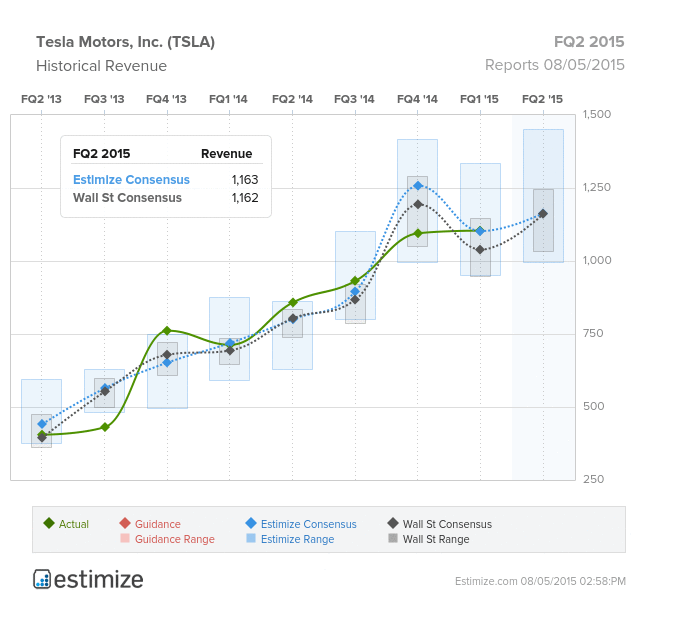
Task: Click Wall St Consensus label in tooltip
Action: click(127, 198)
